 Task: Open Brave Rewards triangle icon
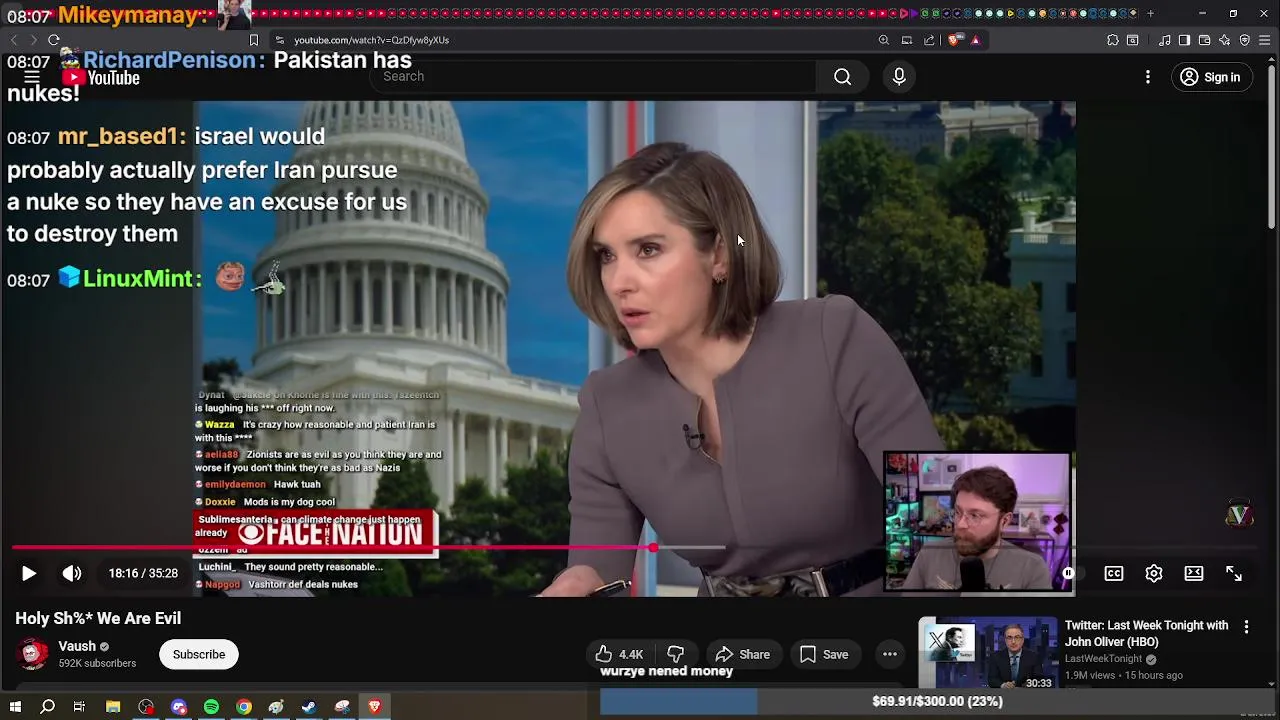975,40
